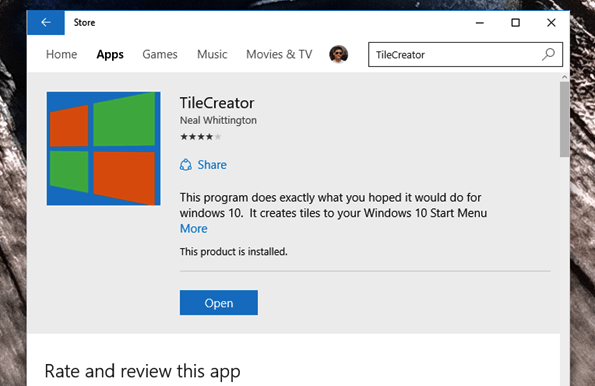Expand description with the More link
This screenshot has width=595, height=386.
tap(194, 228)
